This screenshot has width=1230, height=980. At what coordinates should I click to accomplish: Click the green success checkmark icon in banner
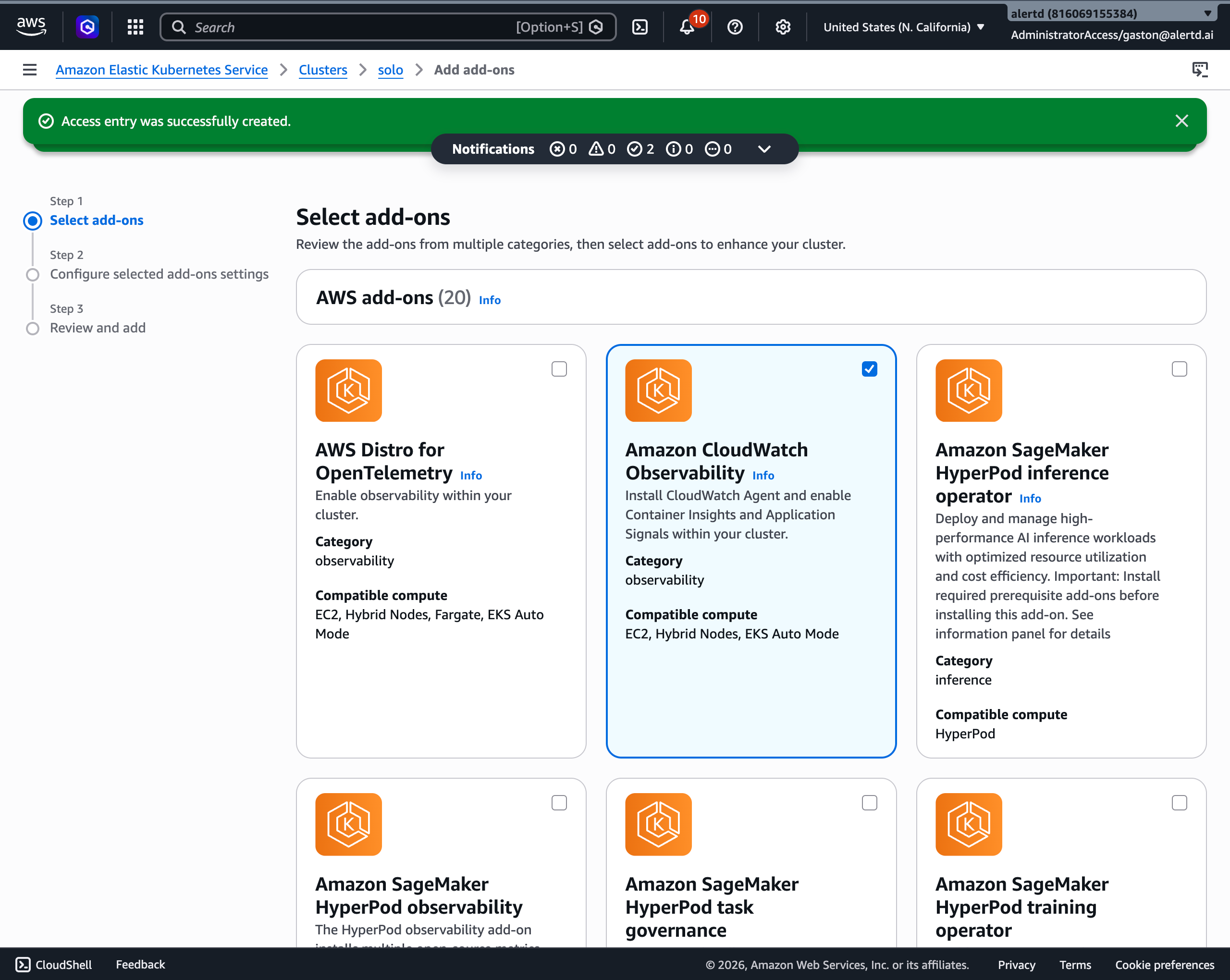[x=46, y=121]
